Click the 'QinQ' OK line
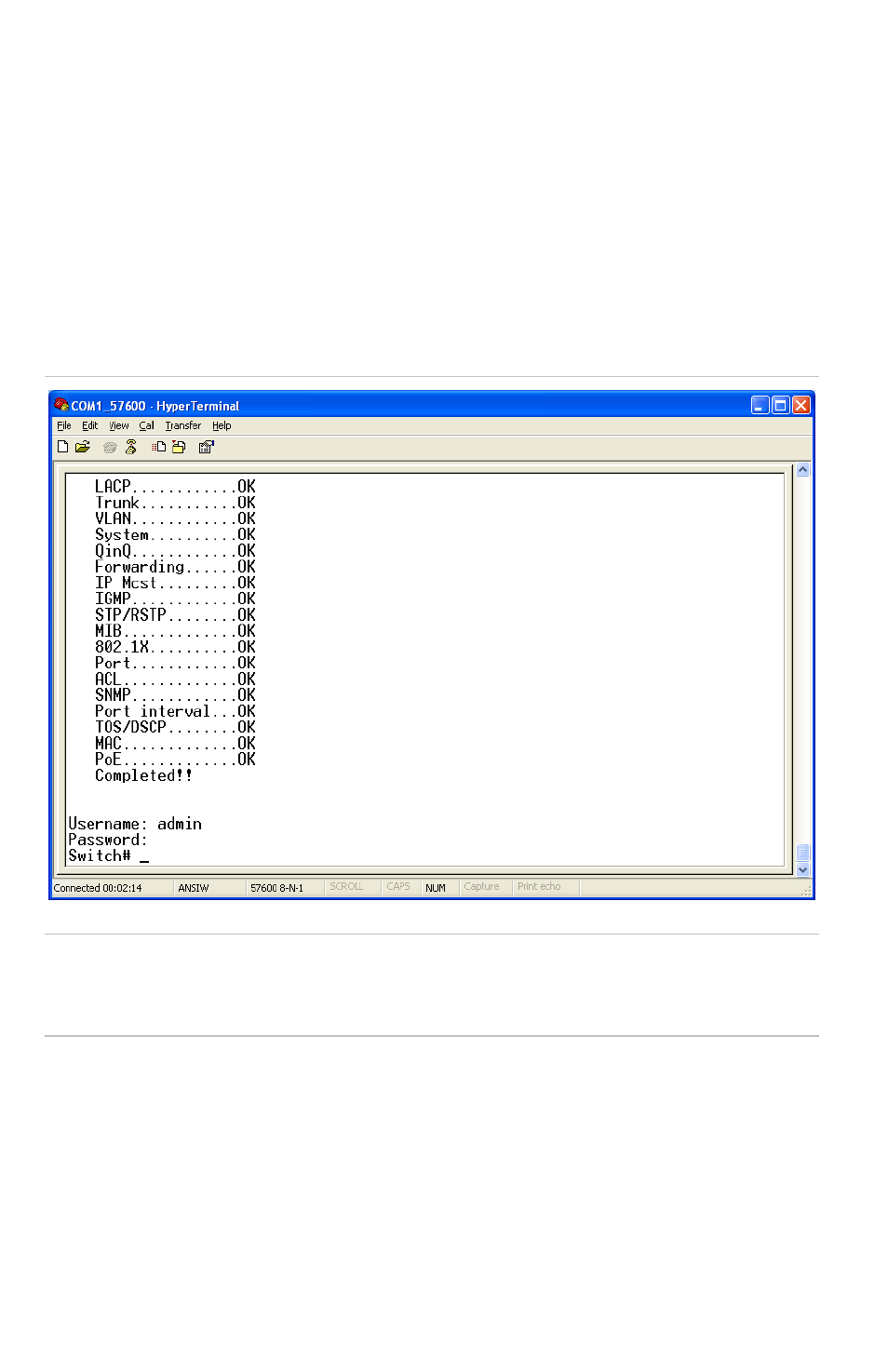The image size is (888, 1372). pos(175,551)
